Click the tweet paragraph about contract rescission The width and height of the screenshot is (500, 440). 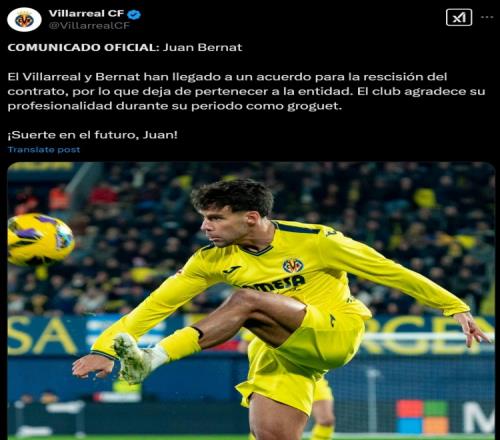tap(246, 91)
